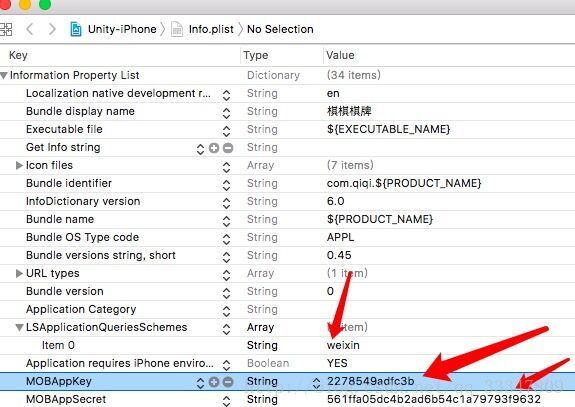The height and width of the screenshot is (407, 575).
Task: Remove MOBAppKey row with minus icon
Action: (x=228, y=382)
